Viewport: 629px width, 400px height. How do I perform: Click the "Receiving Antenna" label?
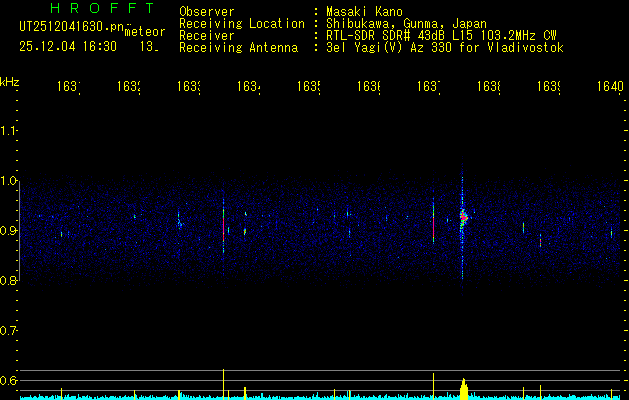pyautogui.click(x=238, y=48)
